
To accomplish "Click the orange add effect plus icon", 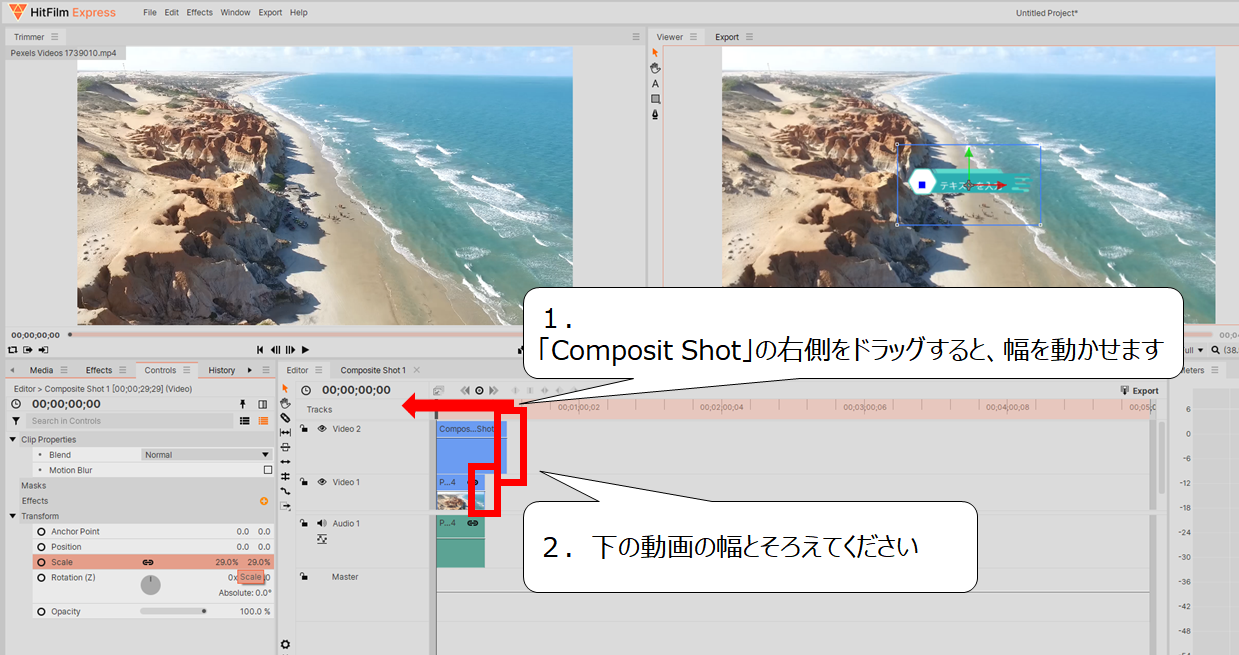I will pos(264,501).
